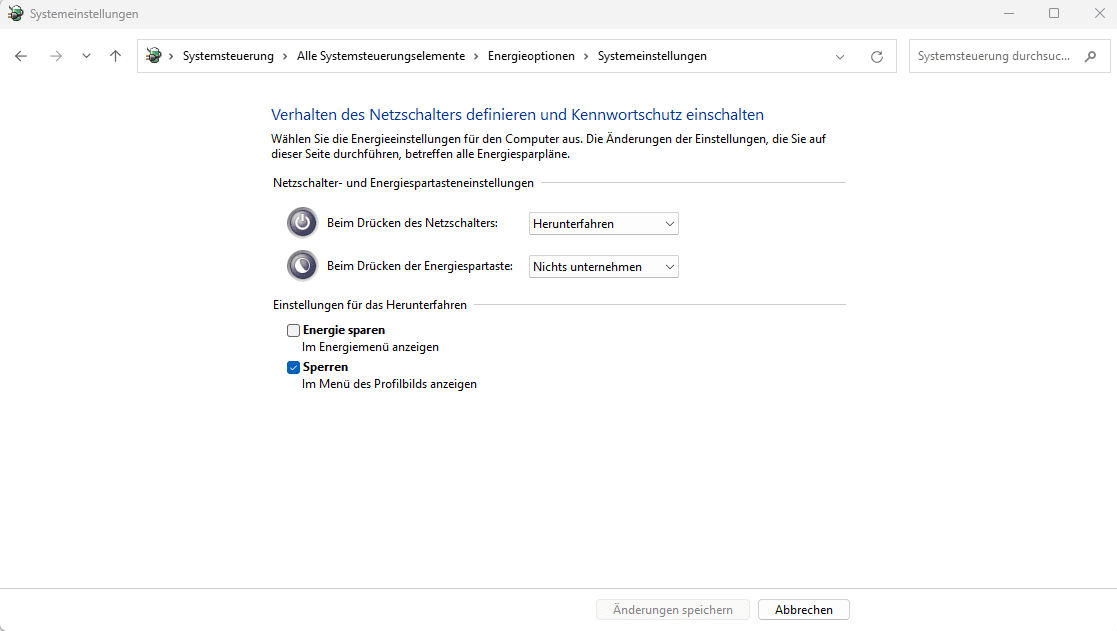Viewport: 1117px width, 631px height.
Task: Click the text Im Menü des Profilbilds anzeigen
Action: point(389,384)
